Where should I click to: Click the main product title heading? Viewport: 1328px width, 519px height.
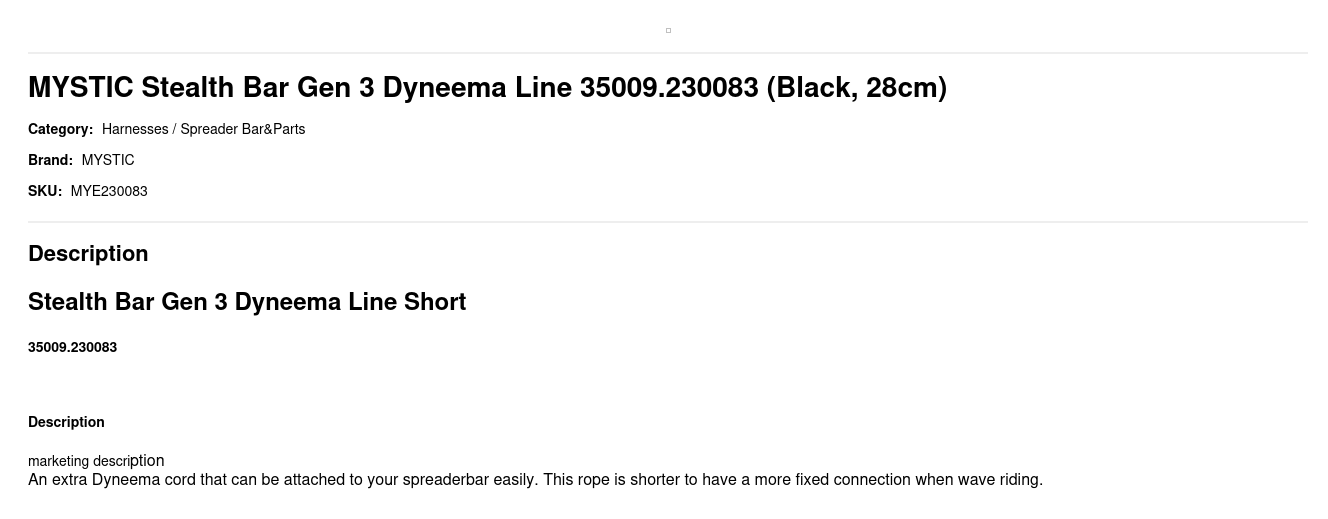487,88
